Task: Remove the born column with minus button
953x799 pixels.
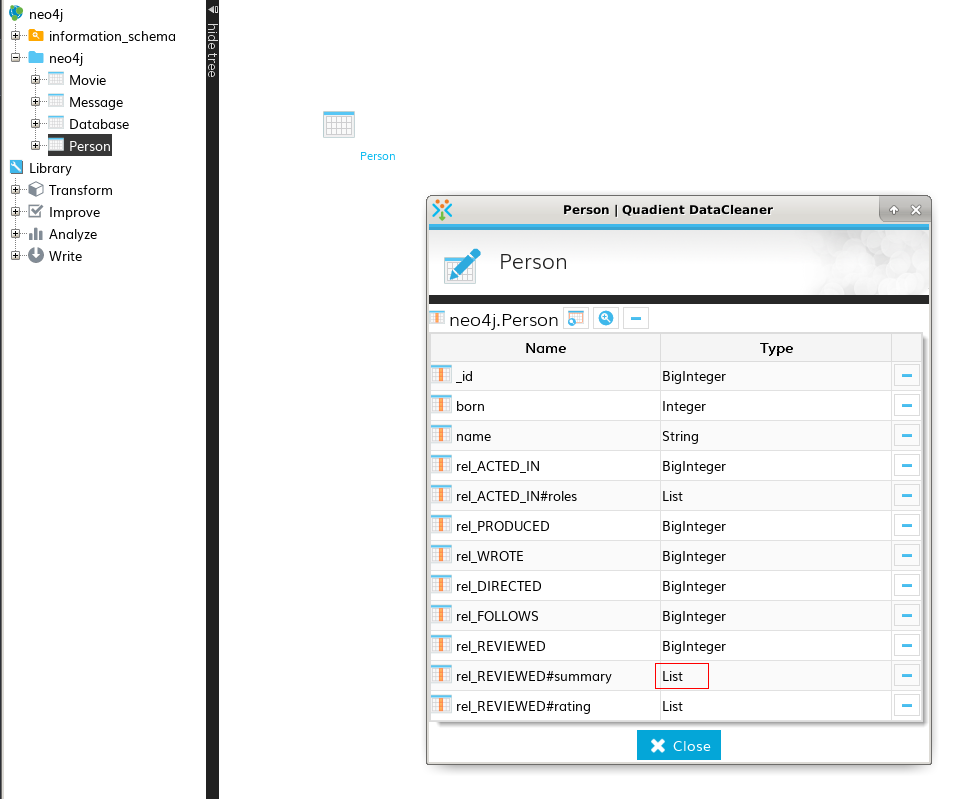Action: (907, 405)
